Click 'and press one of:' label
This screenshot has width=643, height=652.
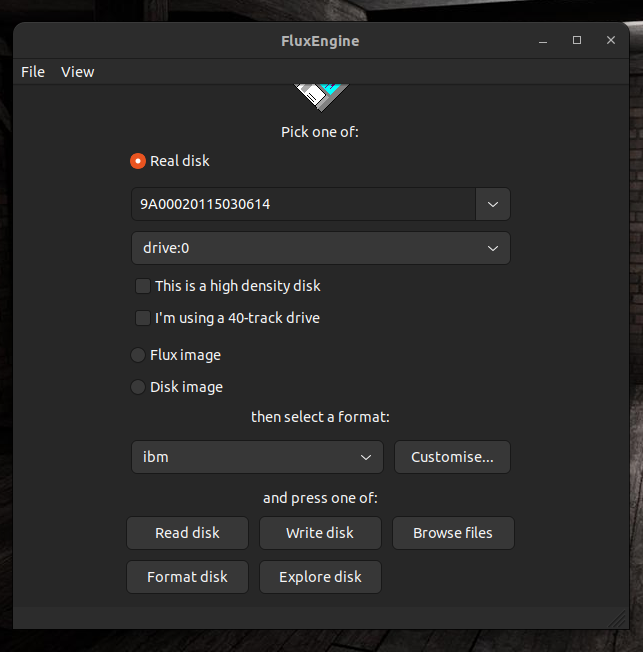click(x=320, y=498)
